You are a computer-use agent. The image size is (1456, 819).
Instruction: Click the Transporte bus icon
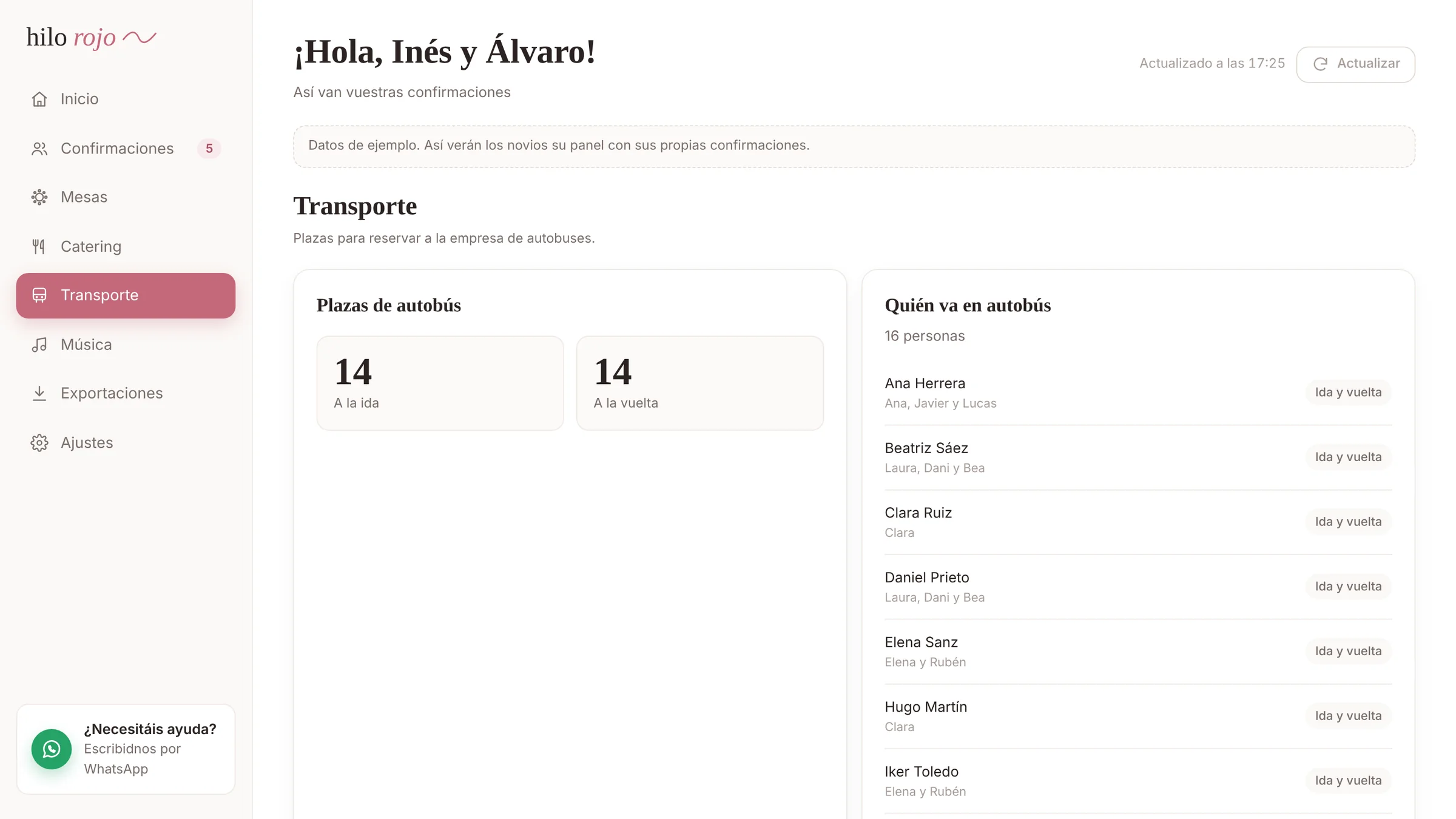coord(39,295)
